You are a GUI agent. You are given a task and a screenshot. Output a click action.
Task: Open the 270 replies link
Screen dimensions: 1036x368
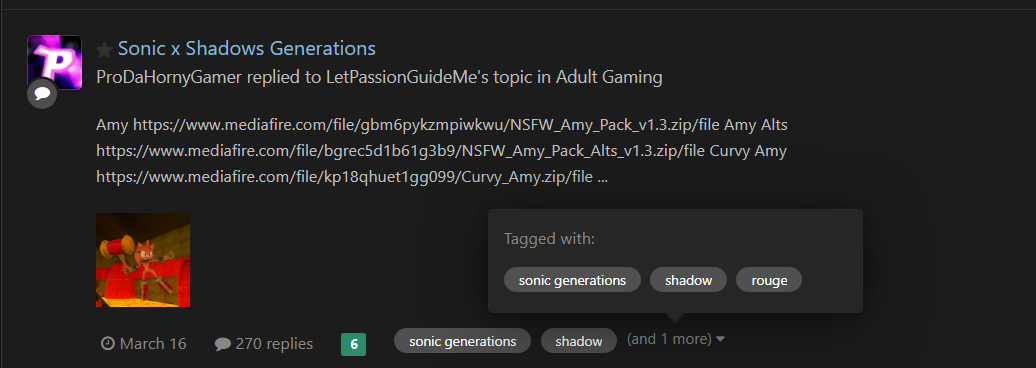[x=274, y=344]
